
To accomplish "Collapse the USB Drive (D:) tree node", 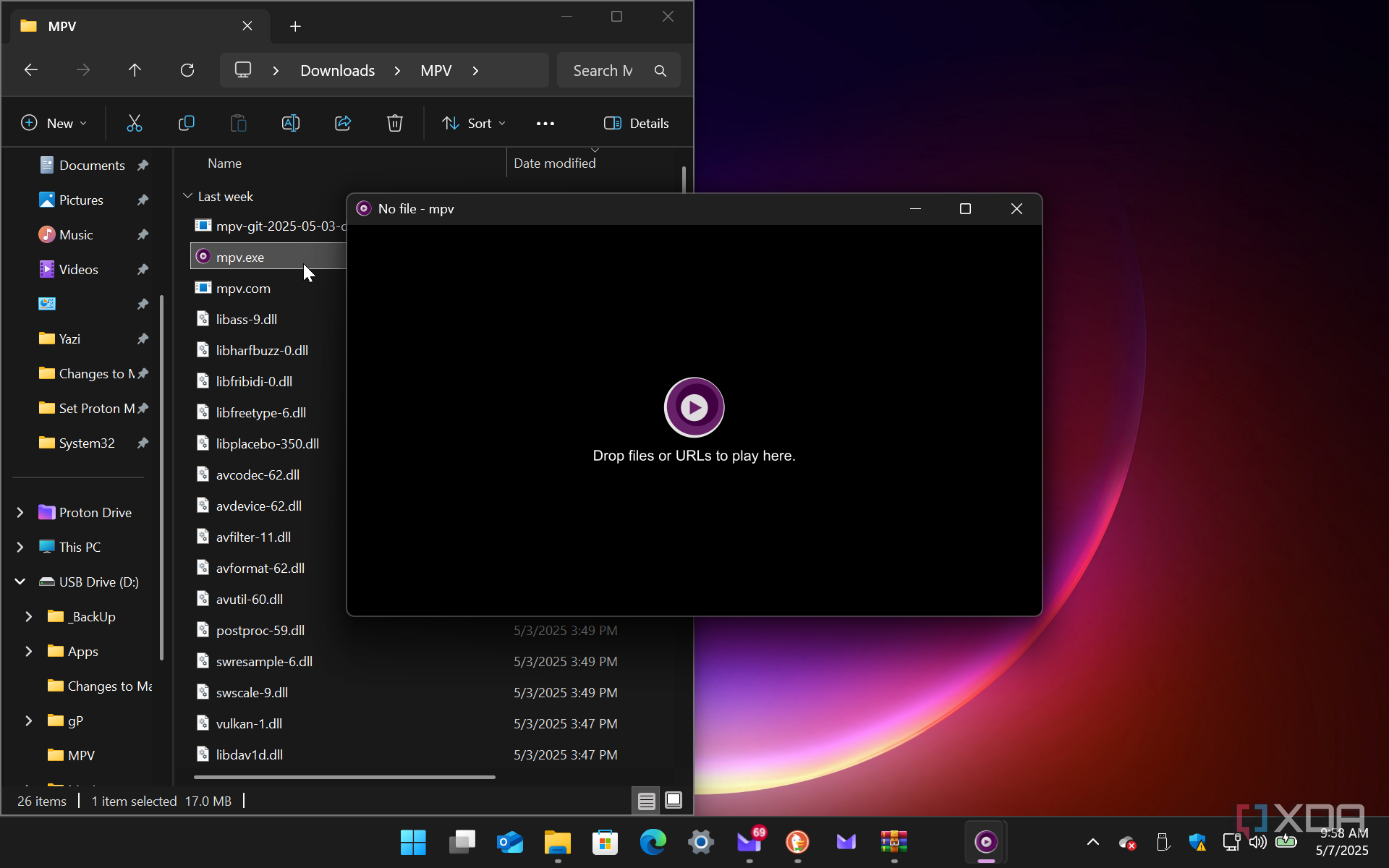I will 20,582.
